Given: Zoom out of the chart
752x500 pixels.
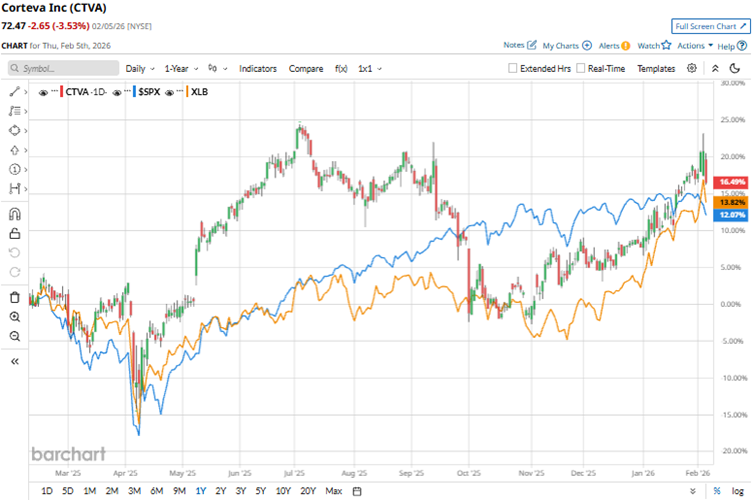Looking at the screenshot, I should pos(14,336).
